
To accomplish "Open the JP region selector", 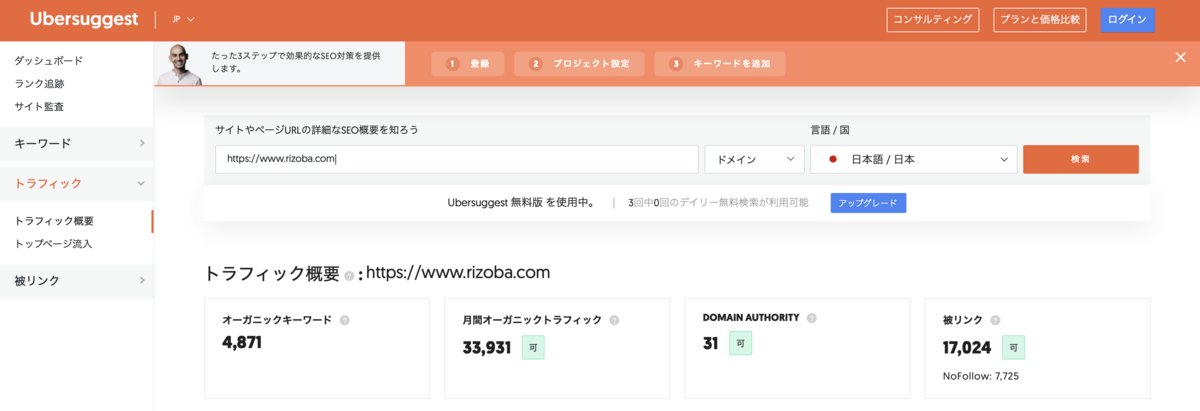I will tap(183, 19).
